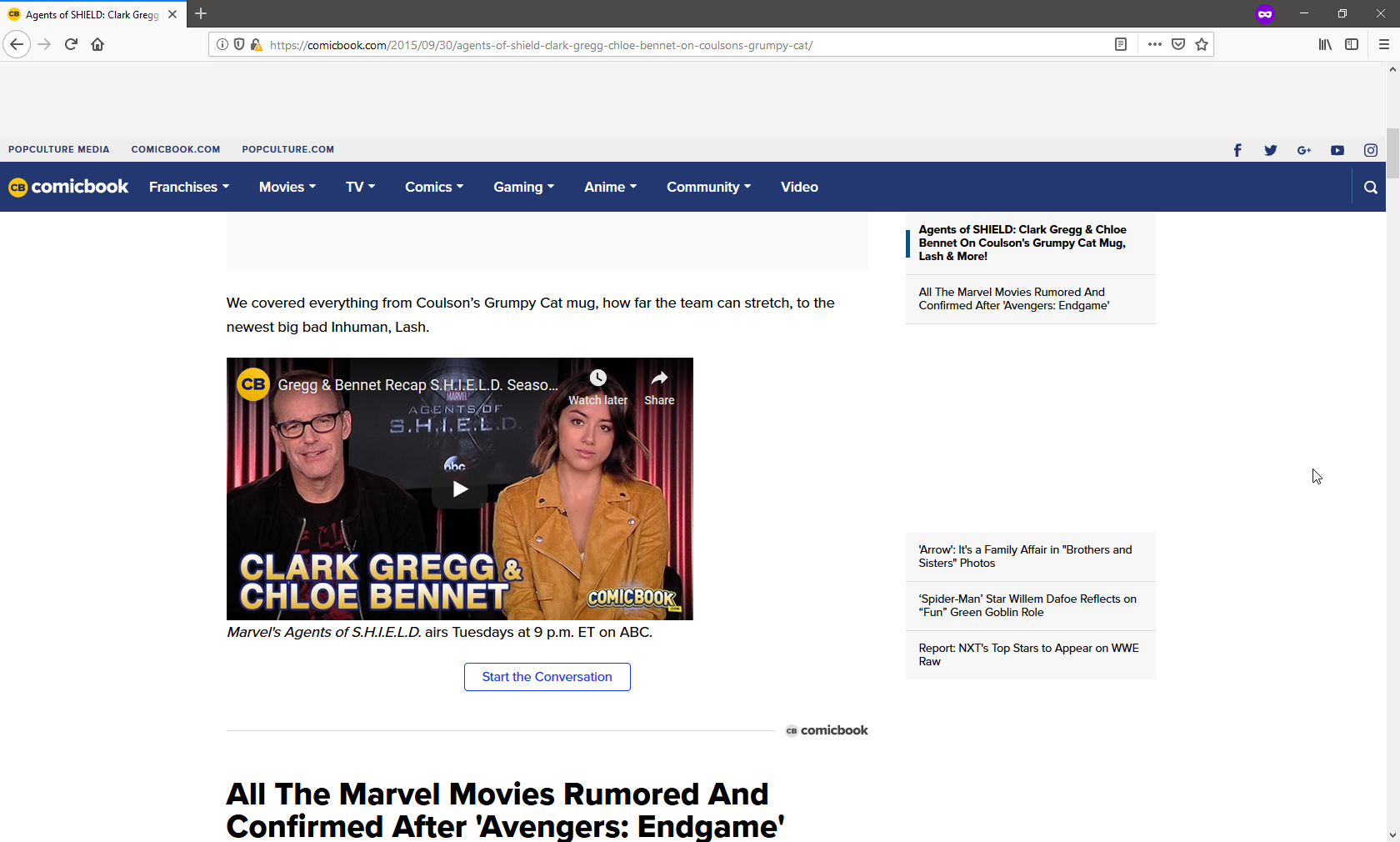This screenshot has height=842, width=1400.
Task: Play the Gregg & Bennet video
Action: [x=460, y=489]
